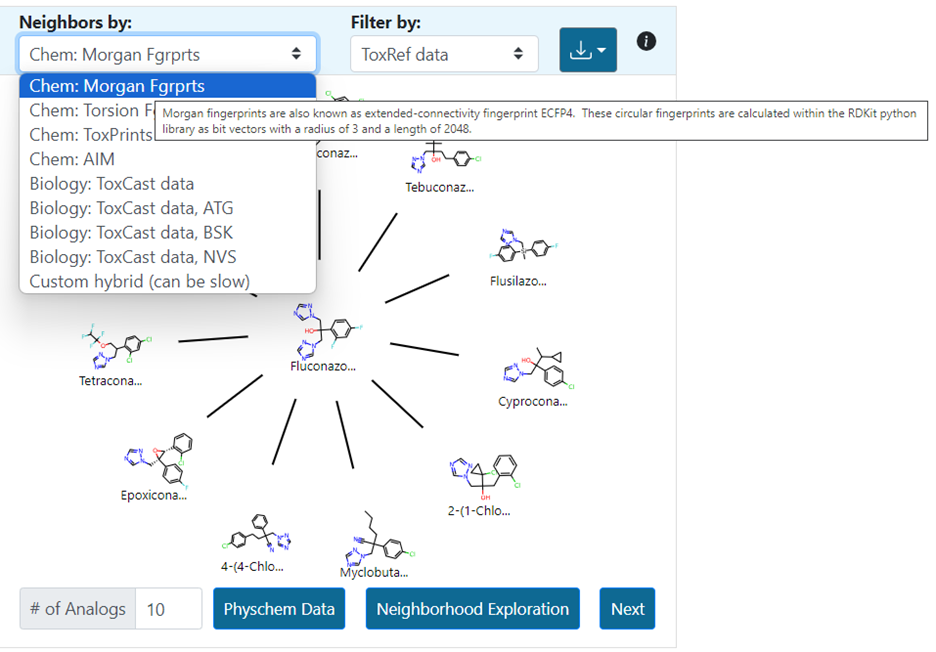Screen dimensions: 936x652
Task: Select Biology: ToxCast data, ATG
Action: [x=168, y=208]
